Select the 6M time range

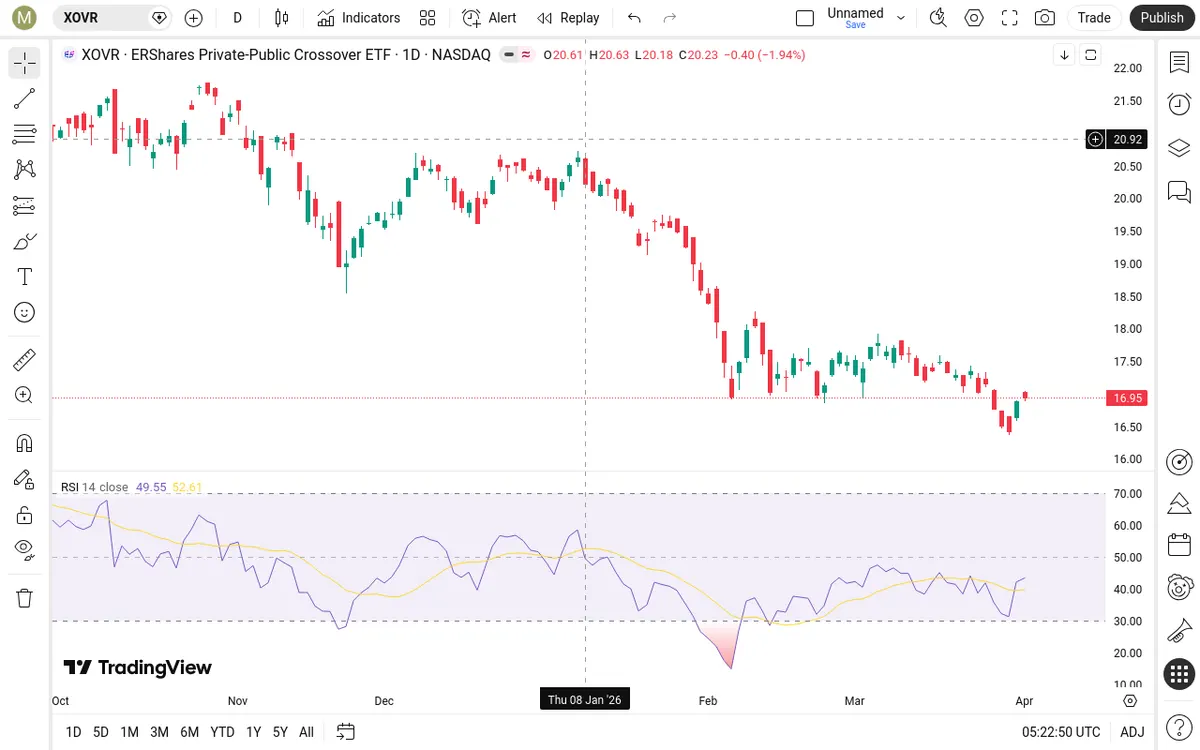[x=189, y=732]
